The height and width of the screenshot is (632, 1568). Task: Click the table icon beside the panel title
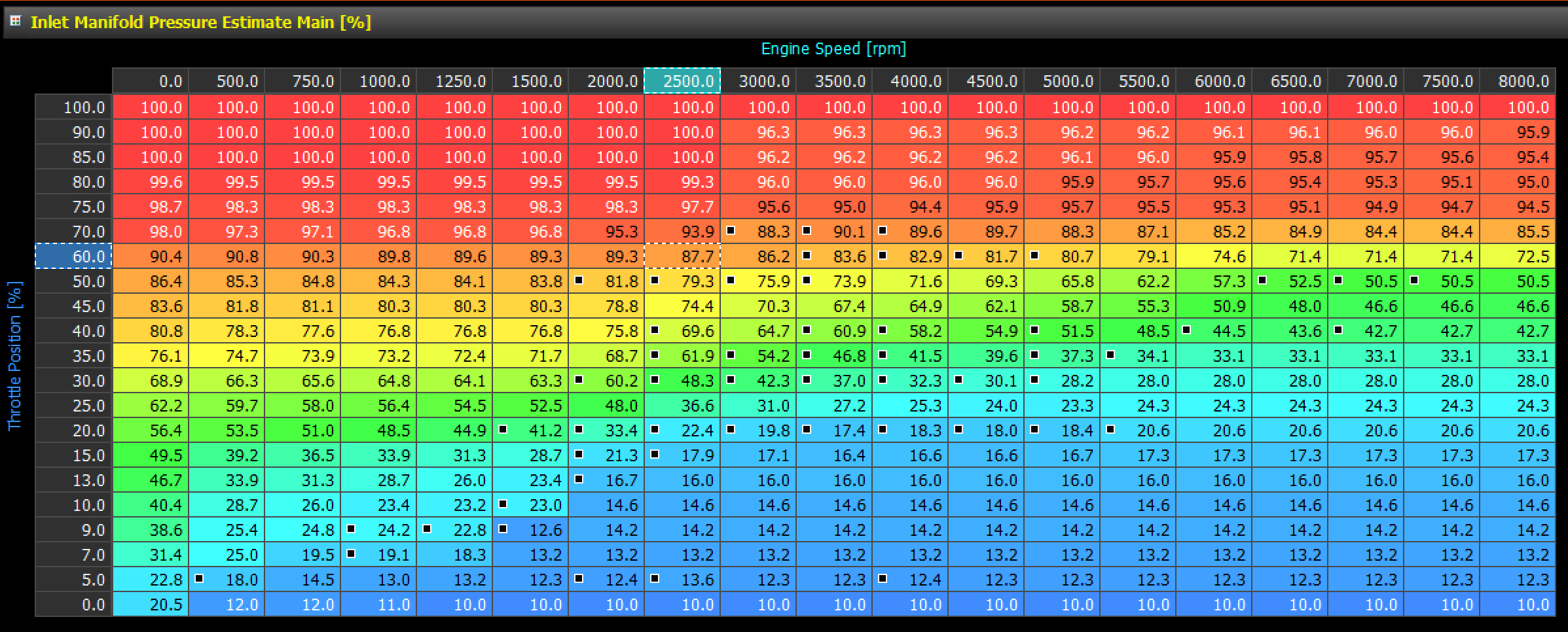click(x=15, y=21)
